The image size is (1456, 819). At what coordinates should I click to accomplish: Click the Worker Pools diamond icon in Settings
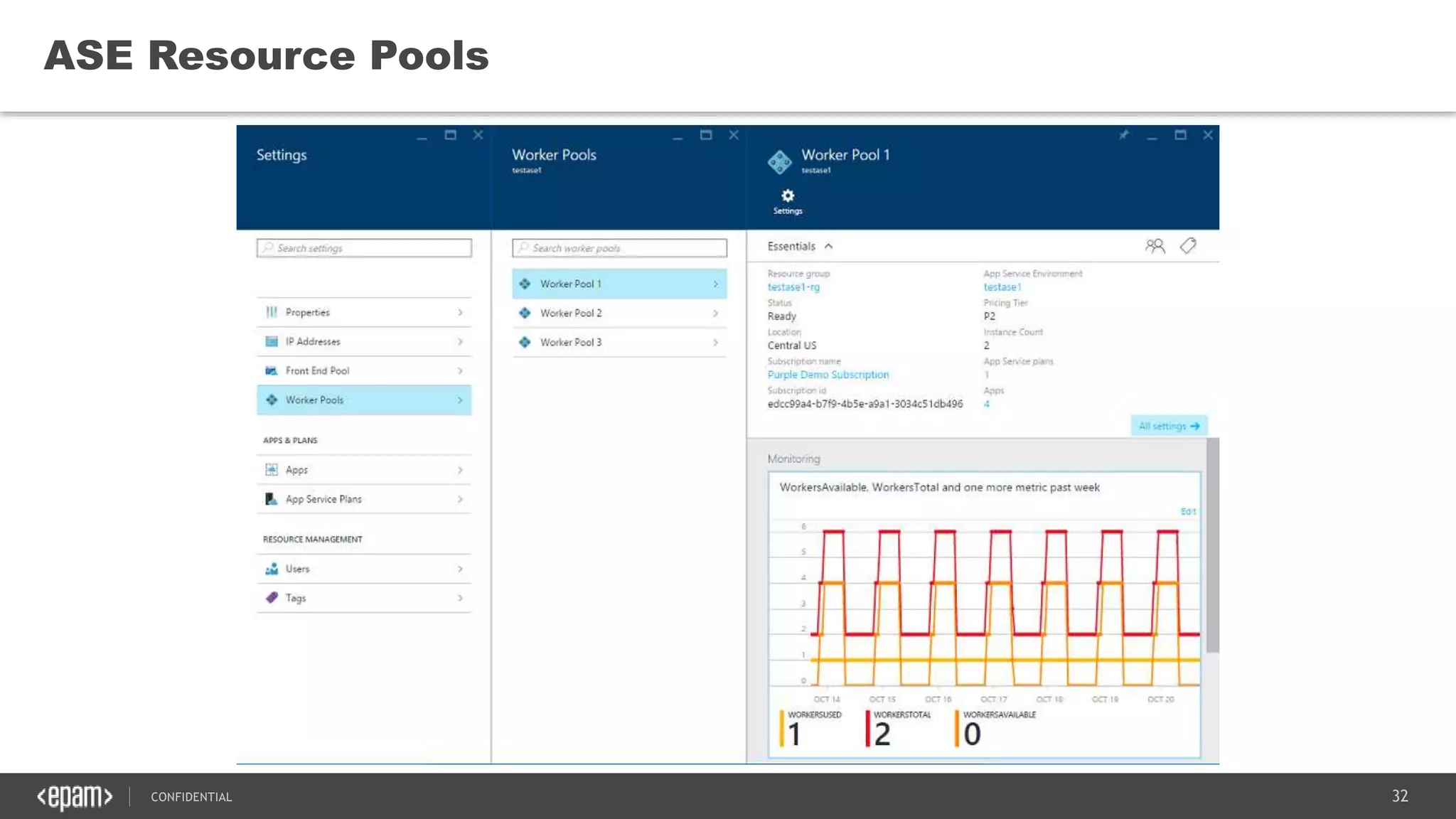point(271,400)
